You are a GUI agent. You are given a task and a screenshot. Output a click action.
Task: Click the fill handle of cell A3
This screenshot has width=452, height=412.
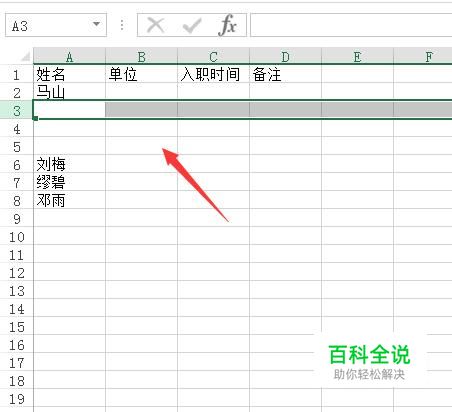tap(36, 118)
